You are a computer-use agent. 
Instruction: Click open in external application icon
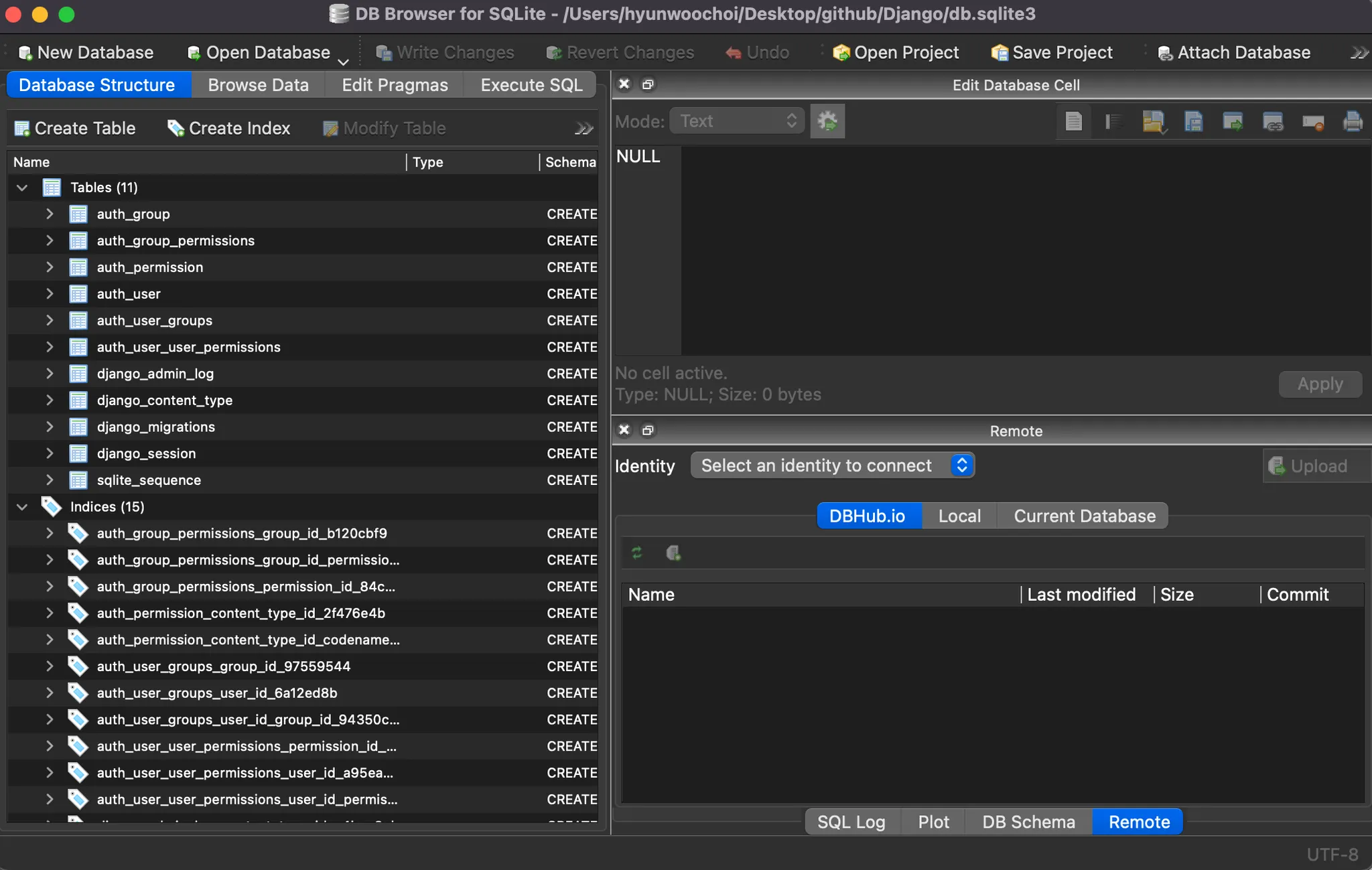[1232, 121]
